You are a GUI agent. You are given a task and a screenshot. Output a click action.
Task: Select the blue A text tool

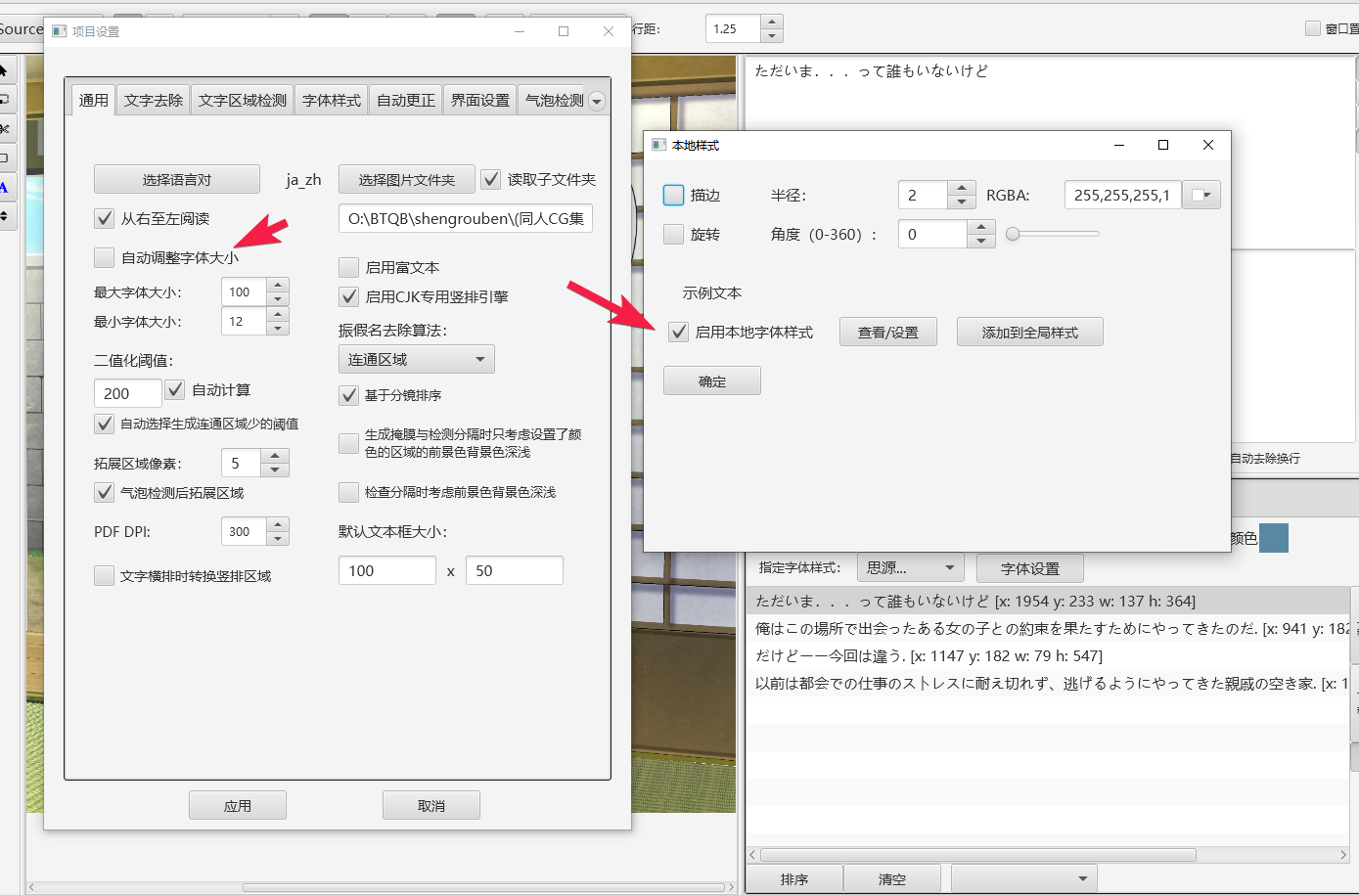(x=5, y=187)
